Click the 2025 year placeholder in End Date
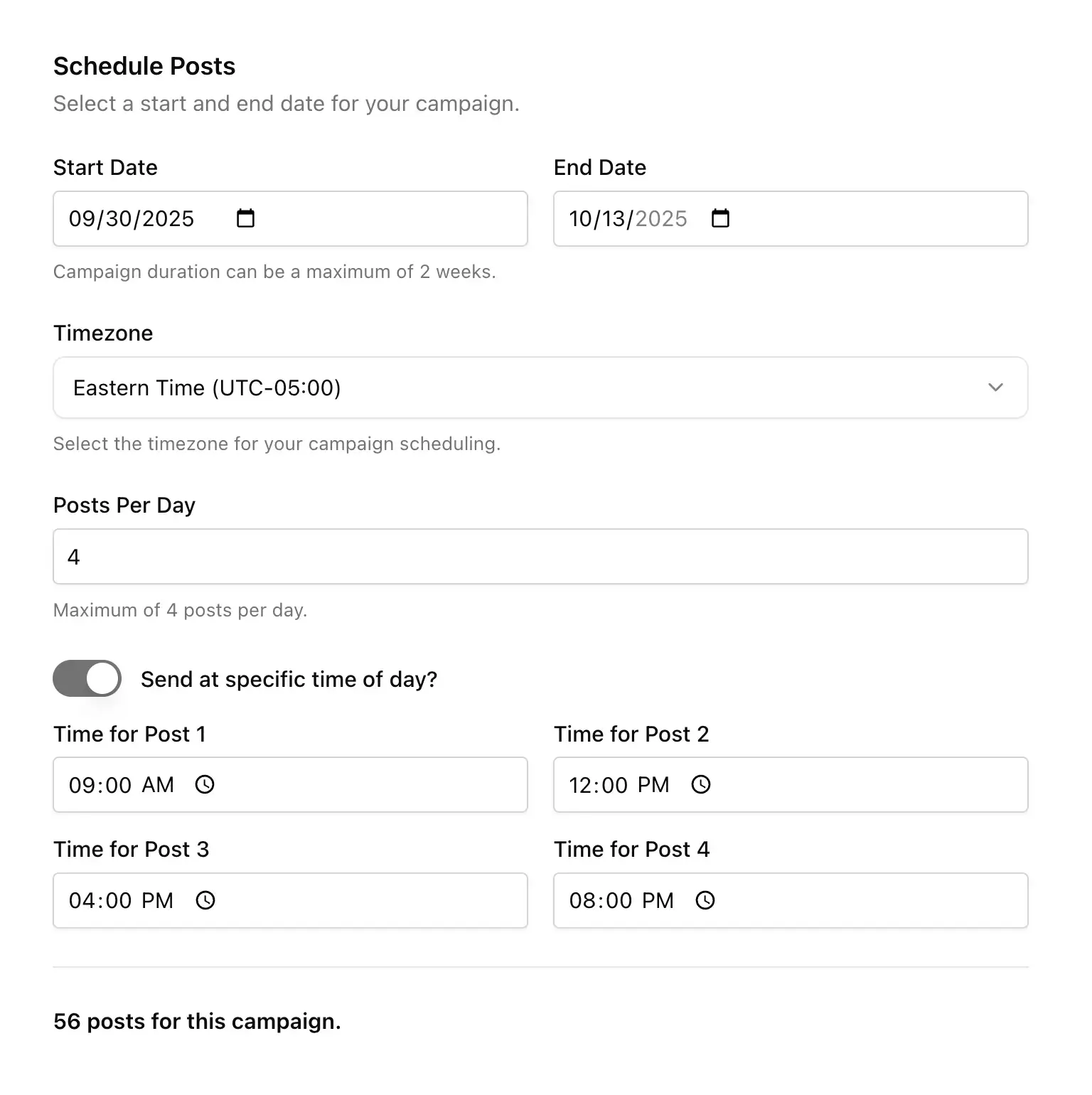Viewport: 1092px width, 1095px height. pyautogui.click(x=661, y=218)
